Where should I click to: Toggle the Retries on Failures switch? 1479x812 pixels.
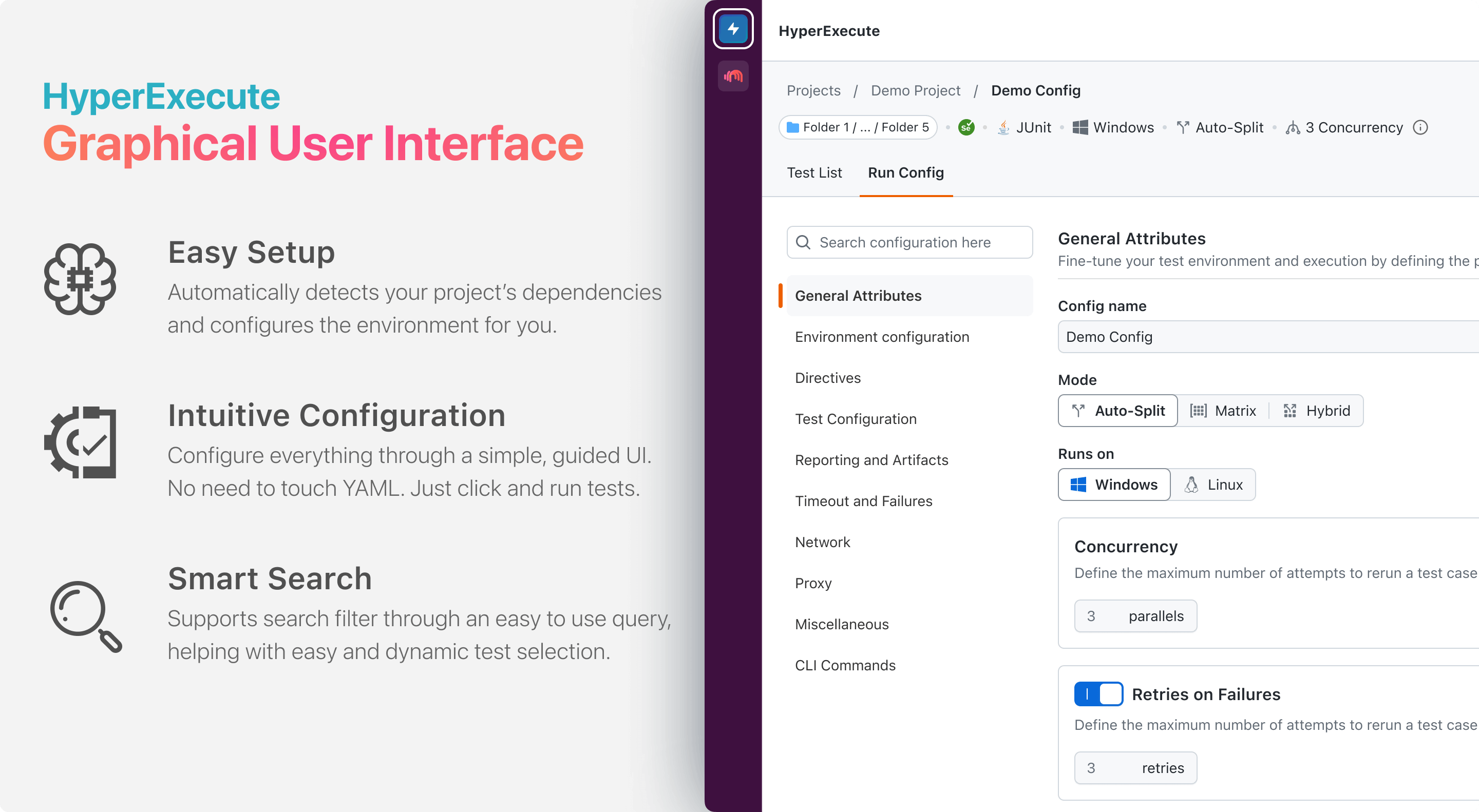(1098, 694)
